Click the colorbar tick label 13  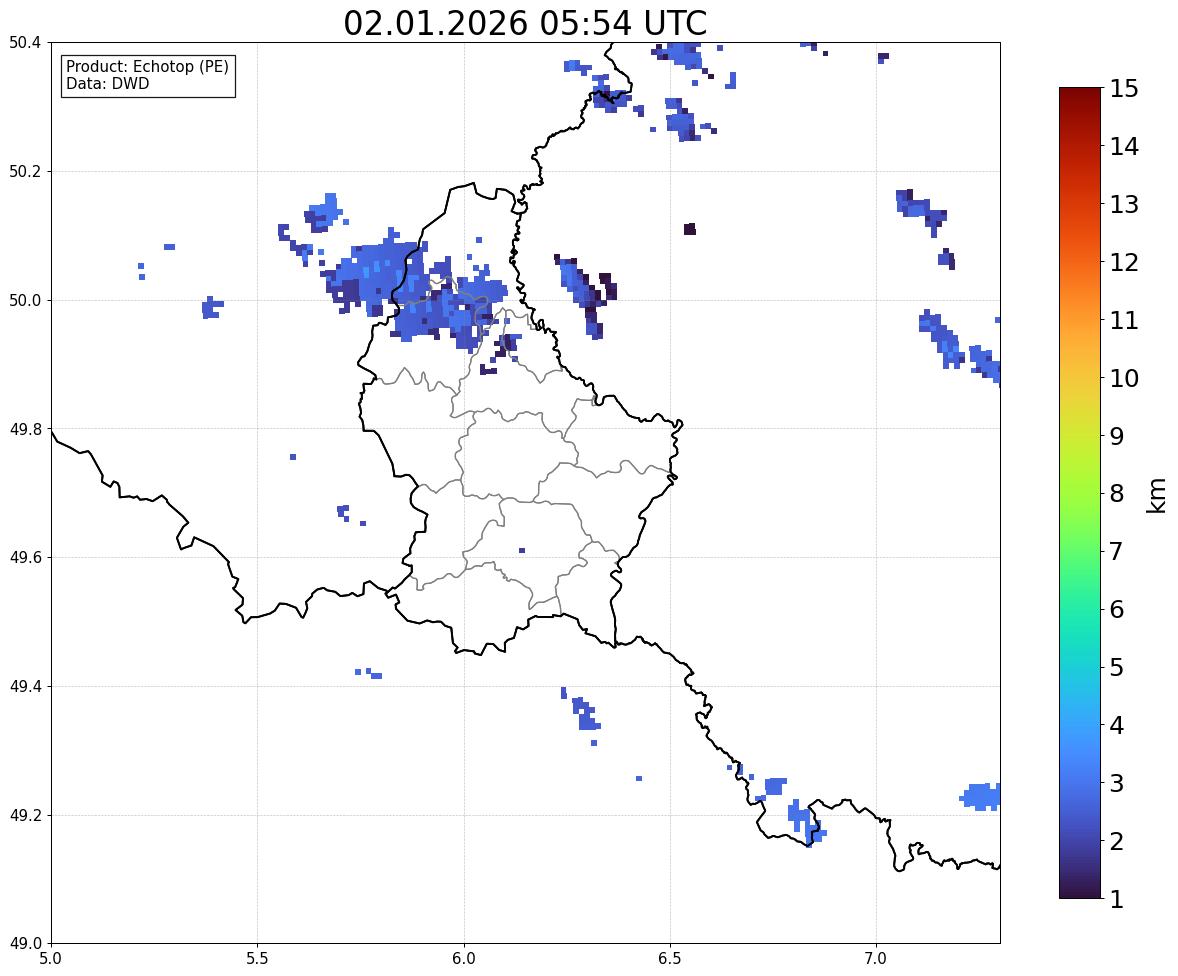click(1124, 204)
